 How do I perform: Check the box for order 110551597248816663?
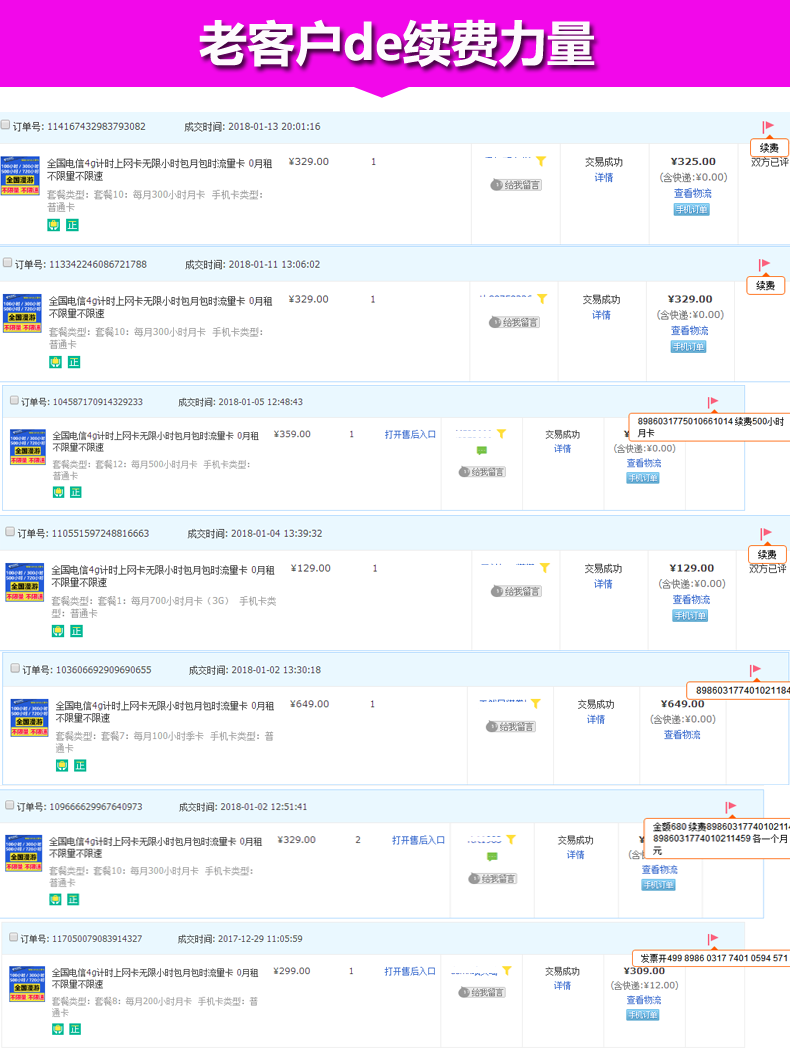10,532
